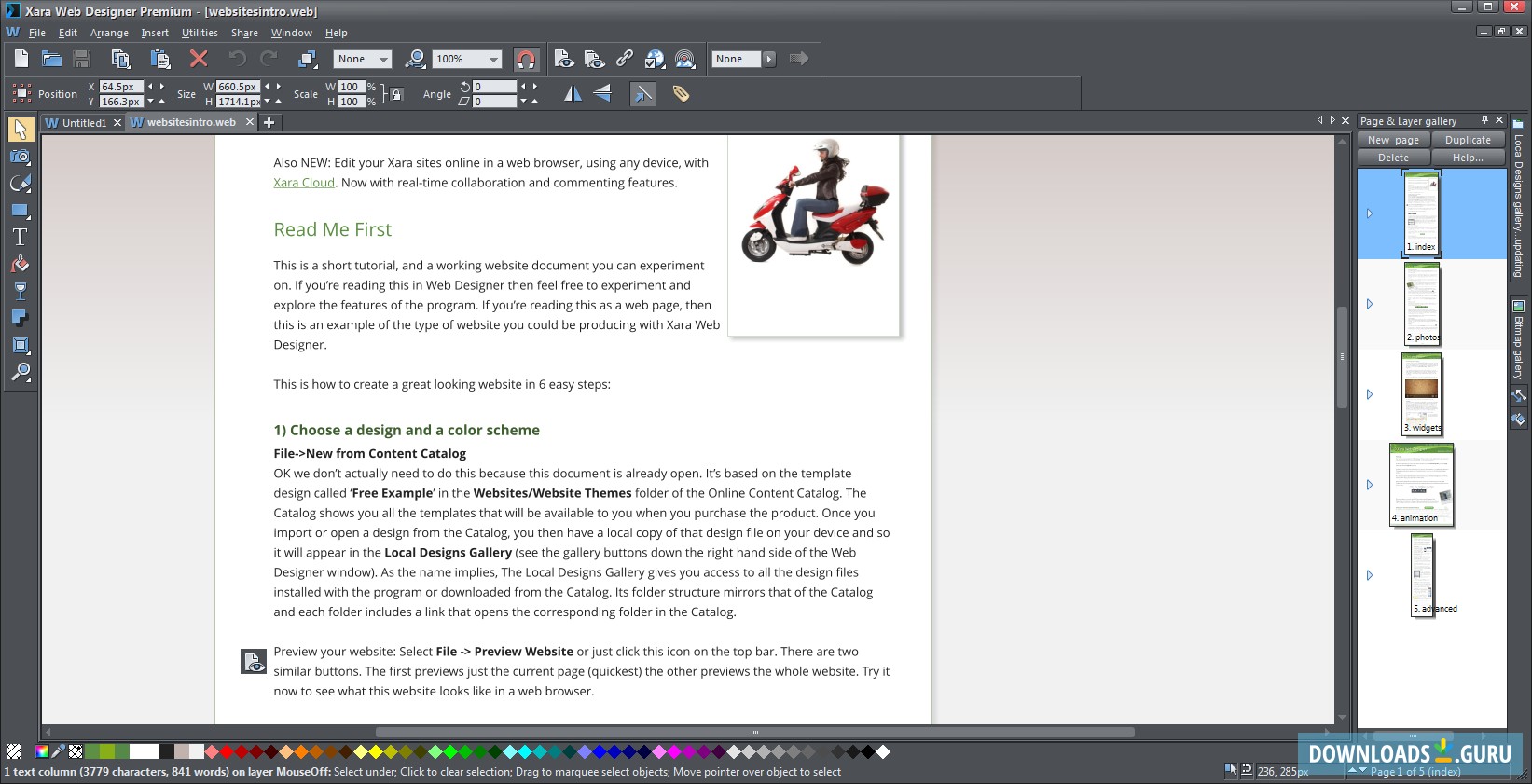Open the Arrange menu

pyautogui.click(x=109, y=33)
